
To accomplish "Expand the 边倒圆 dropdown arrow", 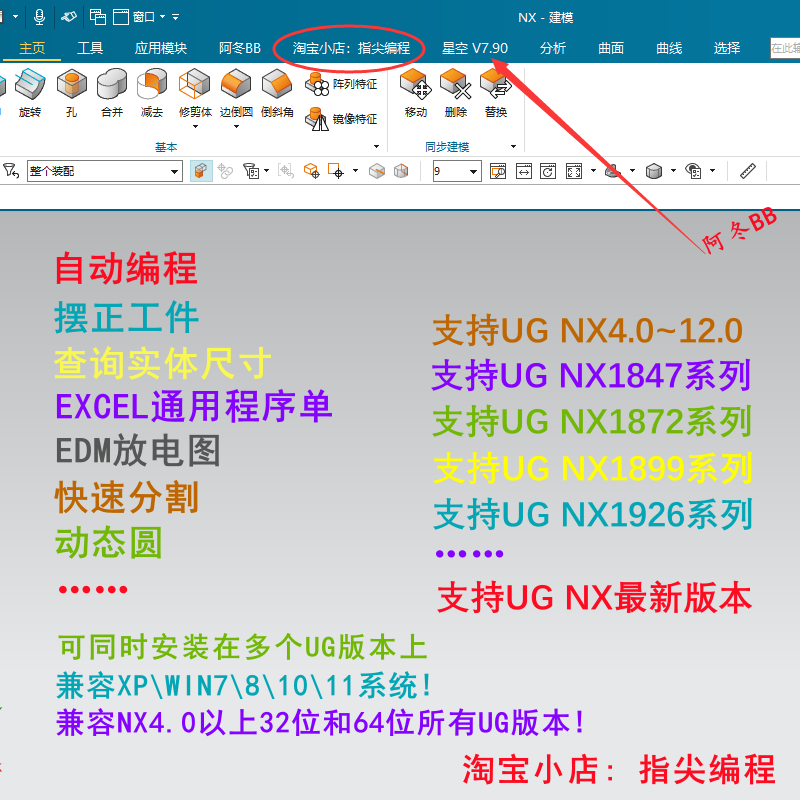I will point(236,127).
